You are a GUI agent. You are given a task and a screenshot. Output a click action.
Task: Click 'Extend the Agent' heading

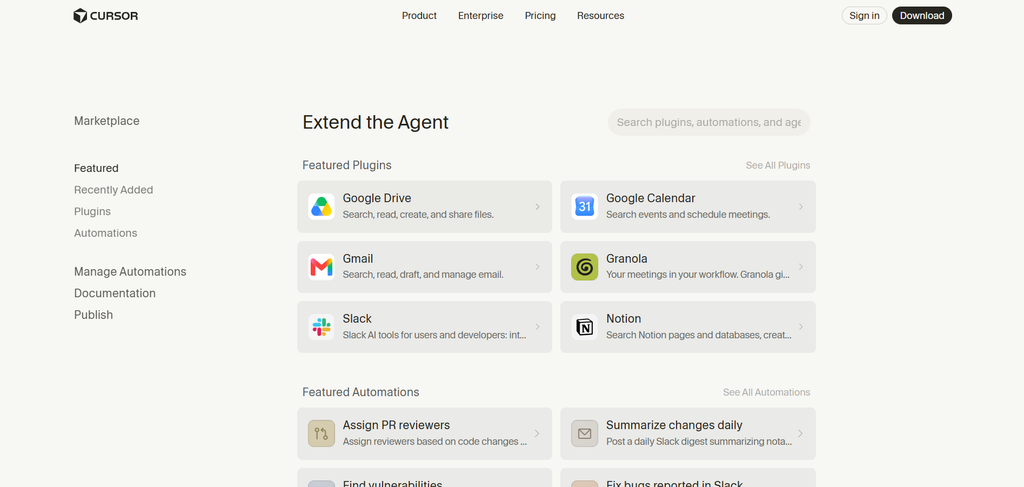tap(376, 122)
